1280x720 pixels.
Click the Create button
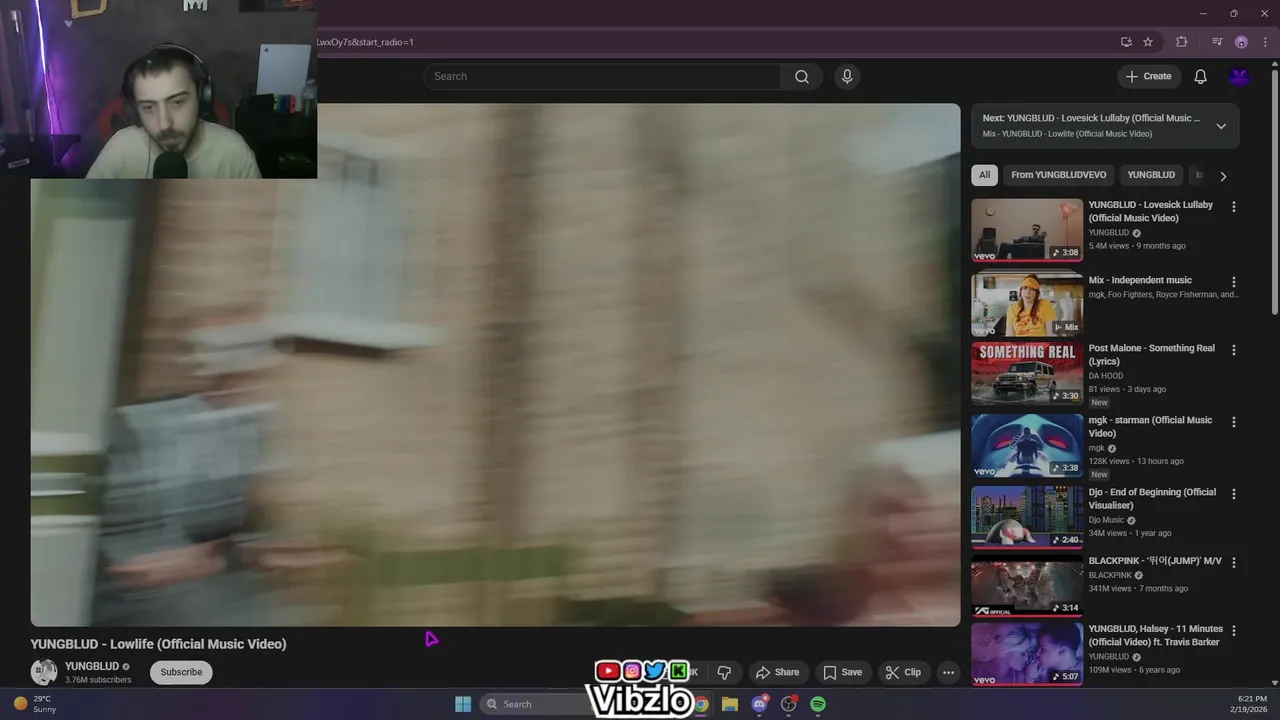pos(1148,76)
